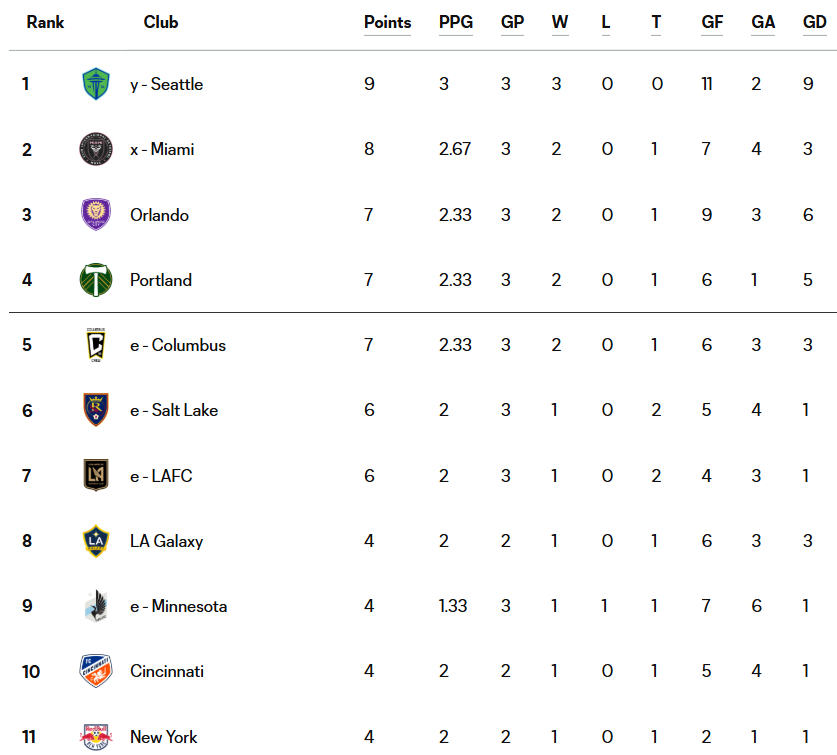This screenshot has width=837, height=755.
Task: Click the Seattle Sounders crest icon
Action: tap(96, 84)
